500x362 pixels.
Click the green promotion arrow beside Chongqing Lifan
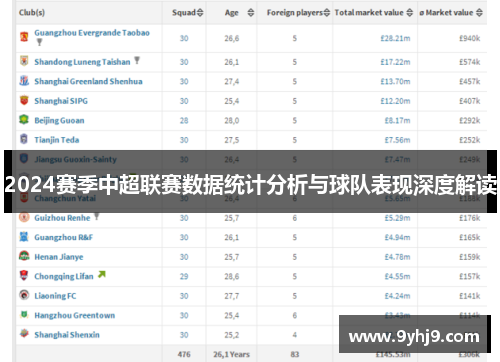(102, 274)
